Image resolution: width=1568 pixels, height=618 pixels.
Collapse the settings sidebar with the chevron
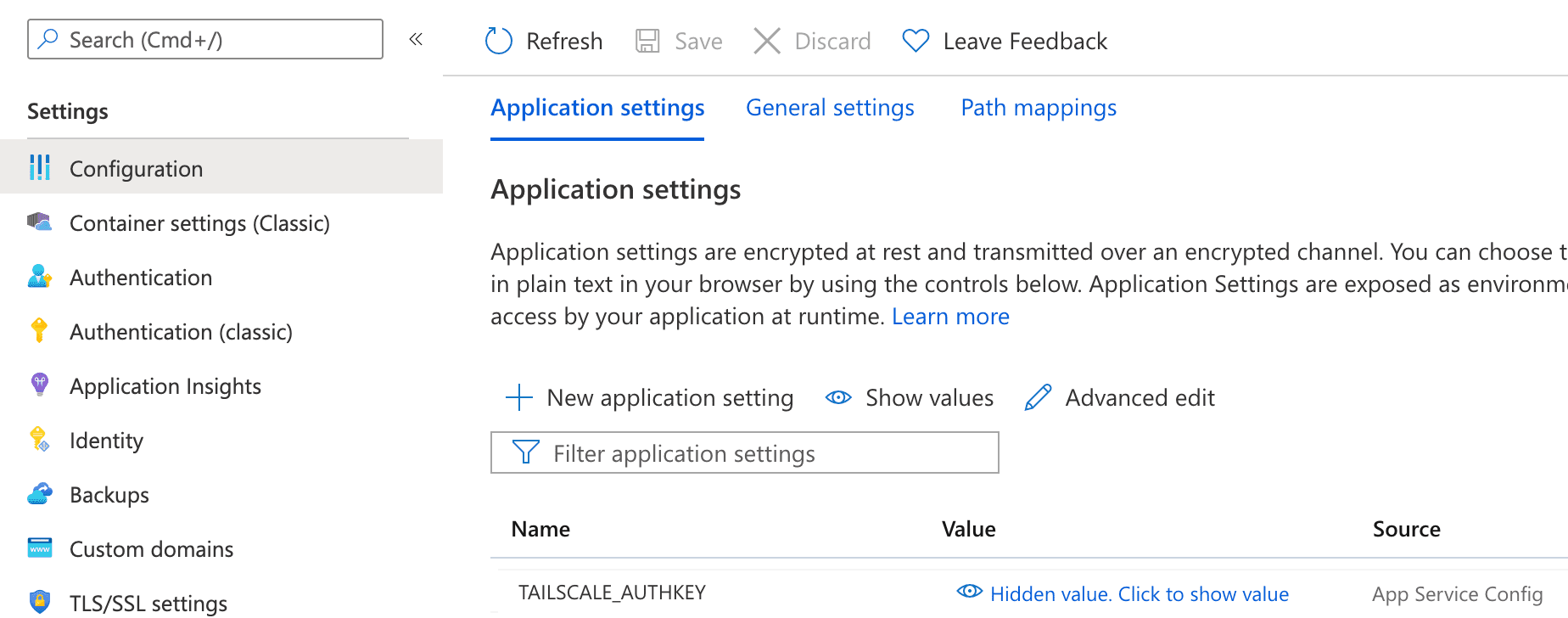tap(416, 38)
